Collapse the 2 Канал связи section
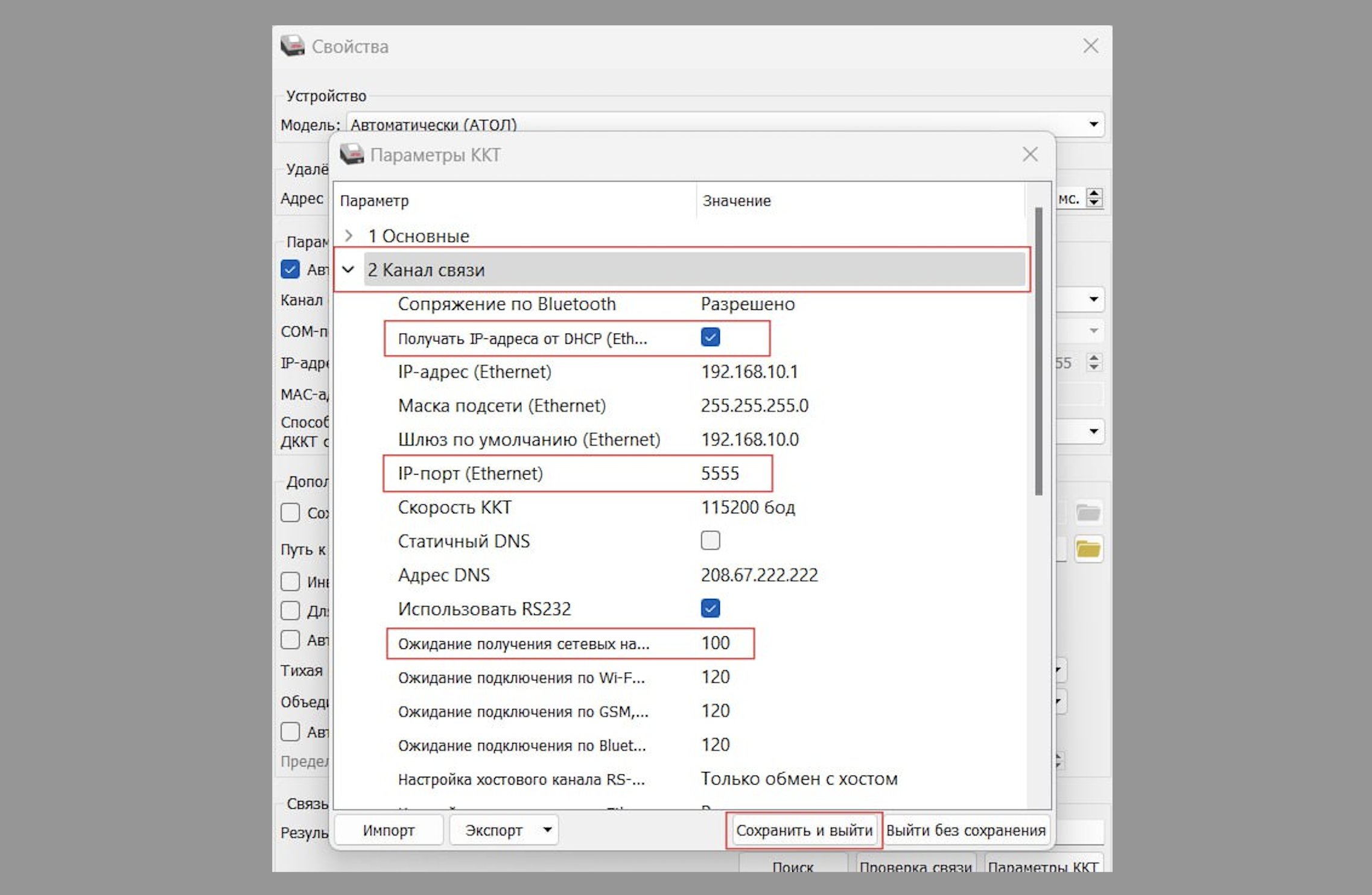 [348, 270]
